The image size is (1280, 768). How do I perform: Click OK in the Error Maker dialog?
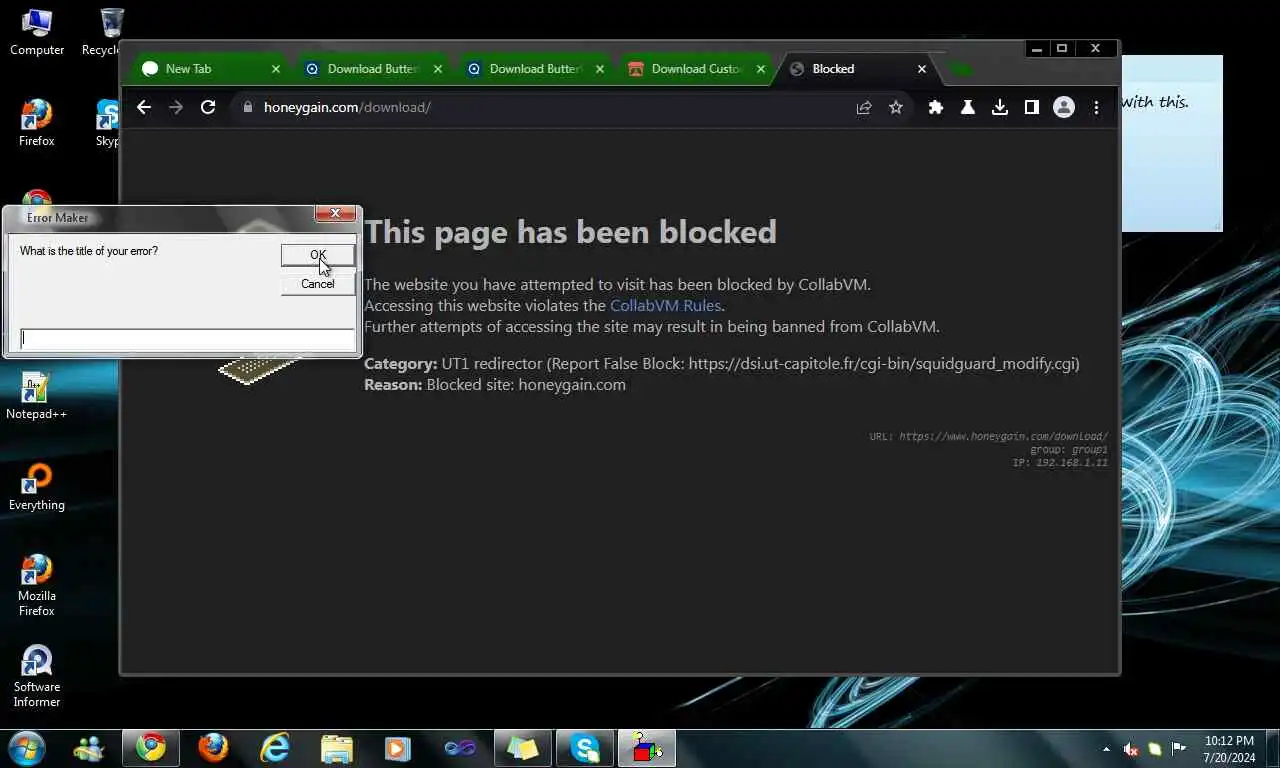[x=318, y=255]
